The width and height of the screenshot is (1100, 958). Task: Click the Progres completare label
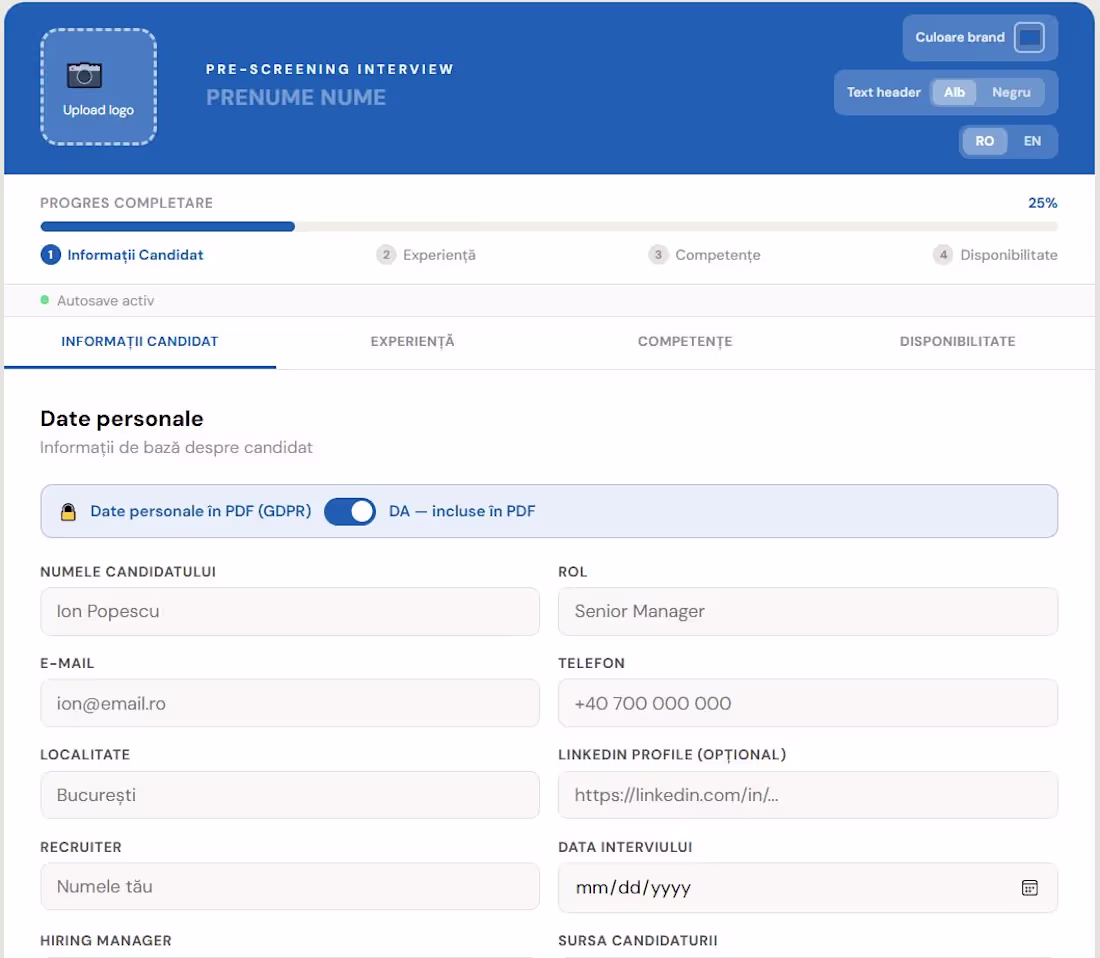pos(126,203)
